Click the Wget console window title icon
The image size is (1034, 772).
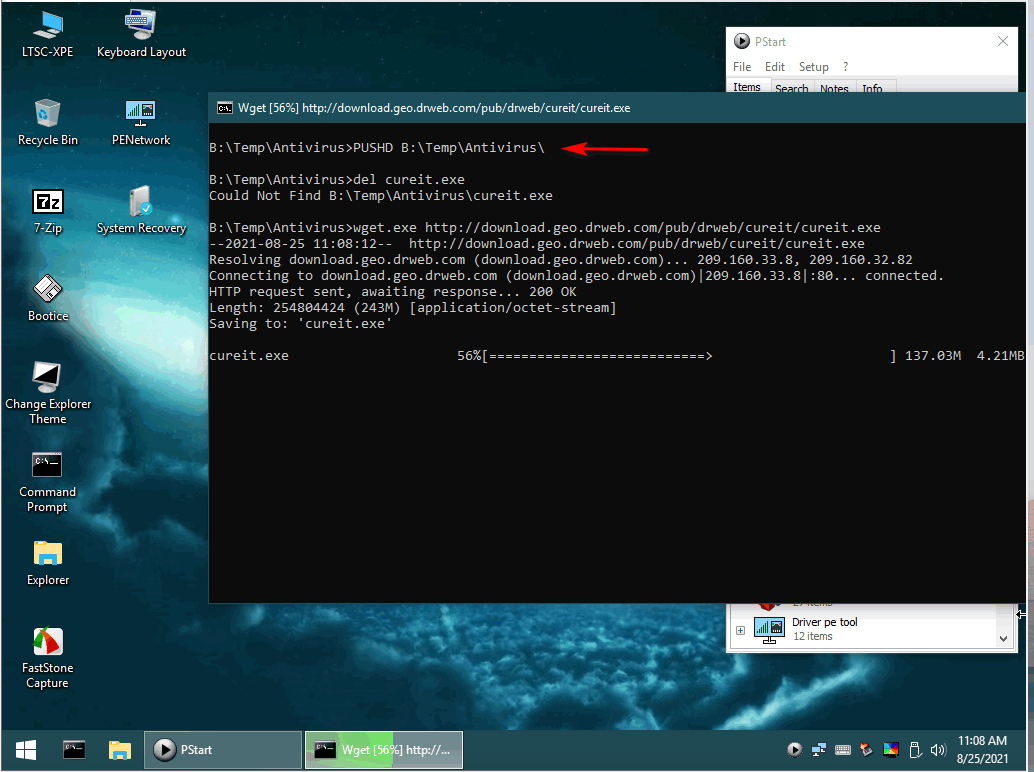225,108
